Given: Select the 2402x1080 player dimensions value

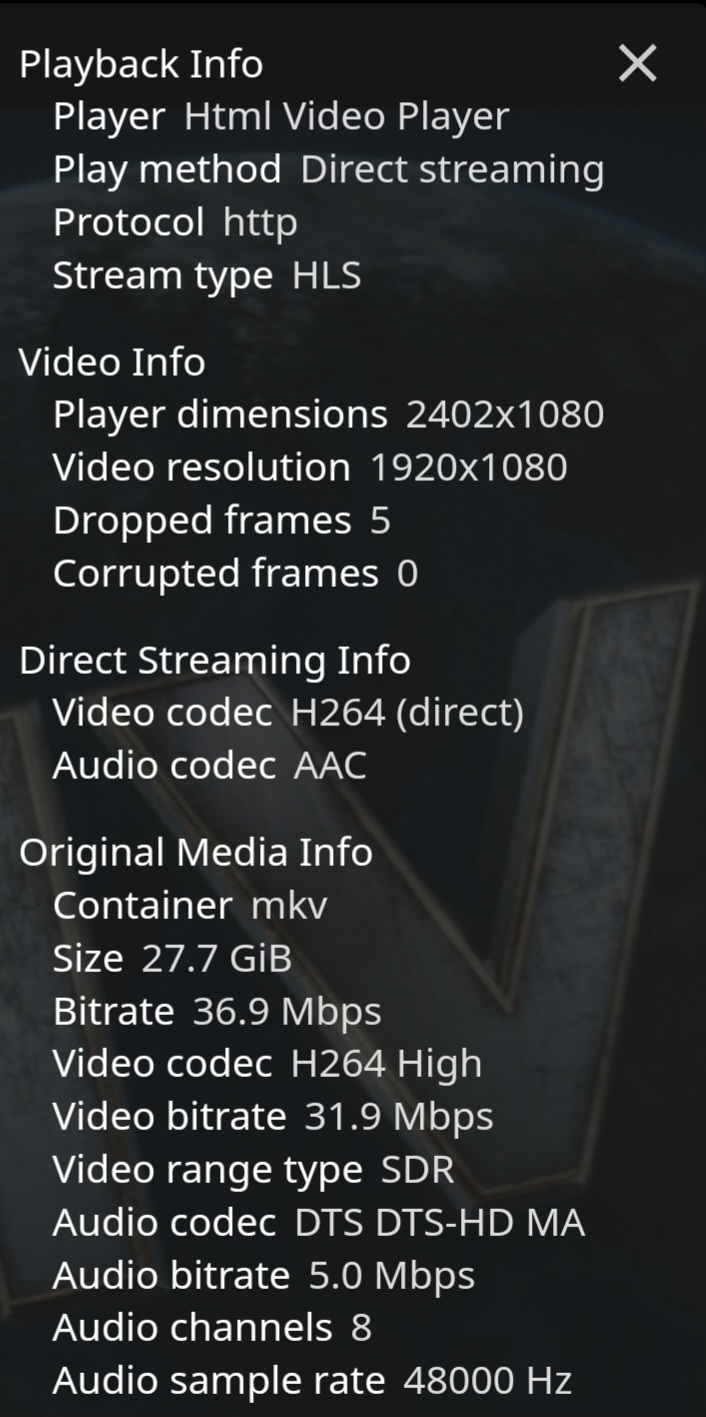Looking at the screenshot, I should 504,415.
